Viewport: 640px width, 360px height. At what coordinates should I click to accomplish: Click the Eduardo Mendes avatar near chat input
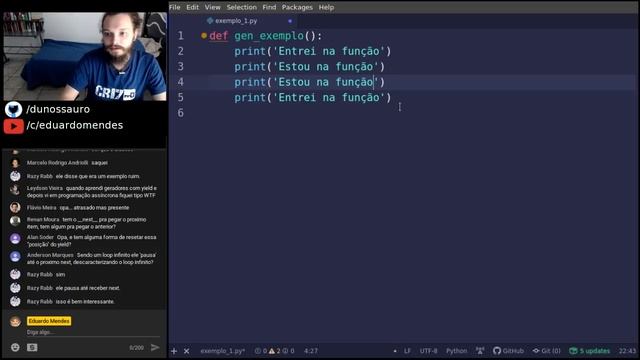pyautogui.click(x=15, y=322)
